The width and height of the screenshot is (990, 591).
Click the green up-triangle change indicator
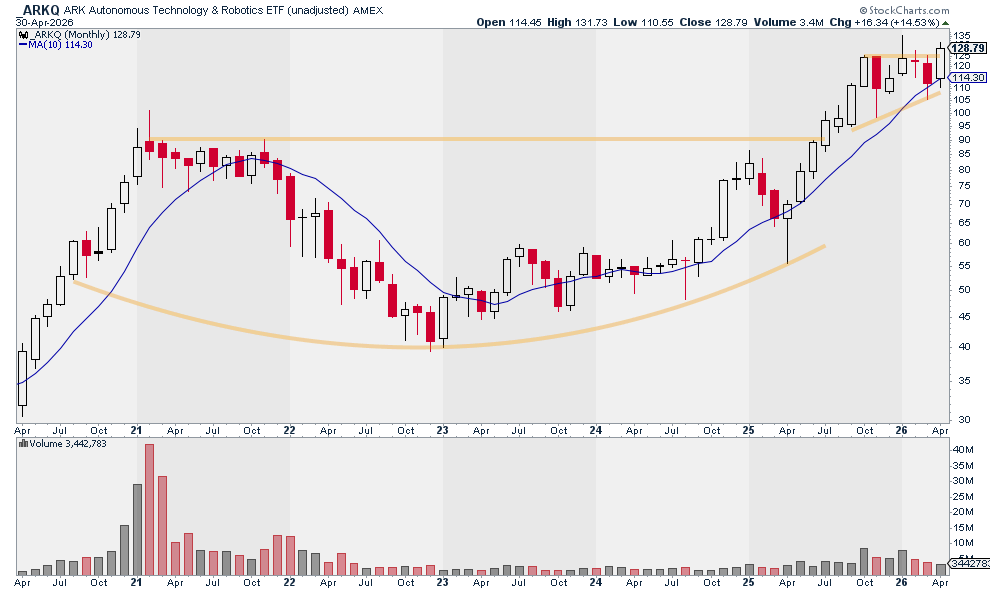(945, 23)
